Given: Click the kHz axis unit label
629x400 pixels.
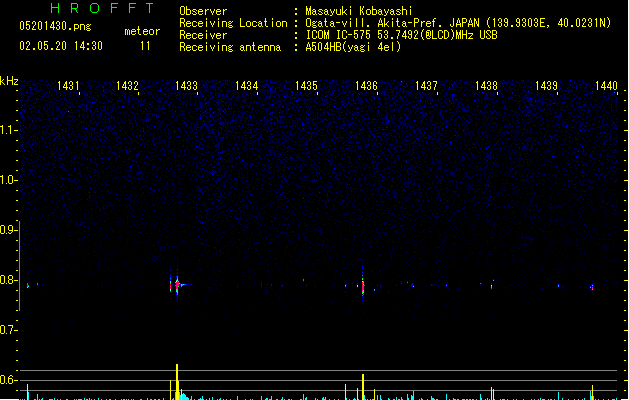Looking at the screenshot, I should [9, 81].
